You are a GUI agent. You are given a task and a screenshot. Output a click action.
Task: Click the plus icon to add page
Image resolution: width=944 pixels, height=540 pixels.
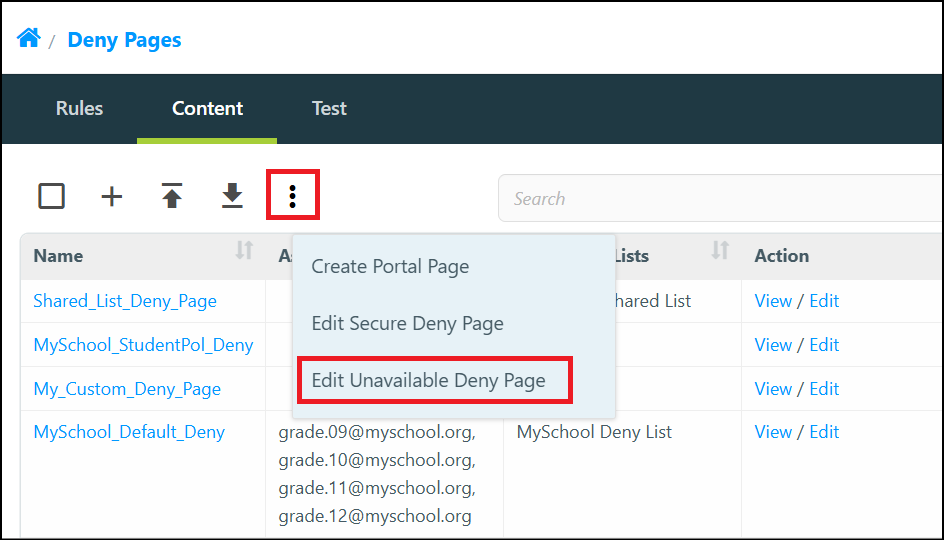coord(111,196)
